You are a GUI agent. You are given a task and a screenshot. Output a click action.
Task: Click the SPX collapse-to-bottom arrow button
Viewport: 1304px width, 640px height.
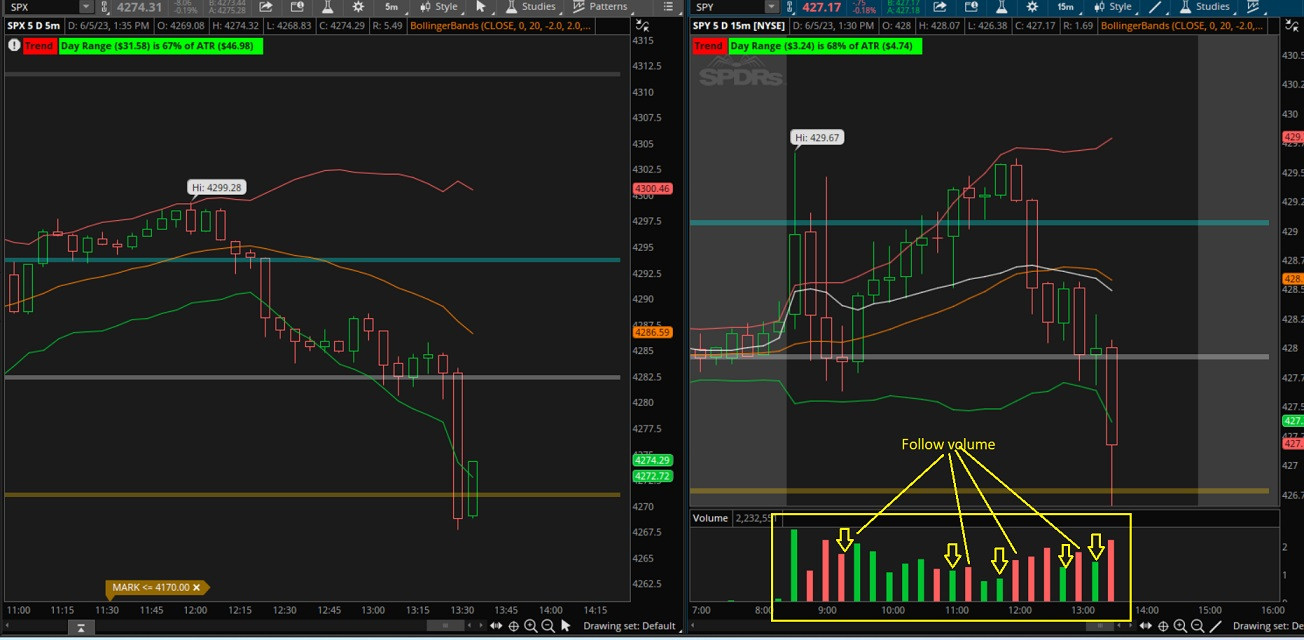(x=81, y=627)
